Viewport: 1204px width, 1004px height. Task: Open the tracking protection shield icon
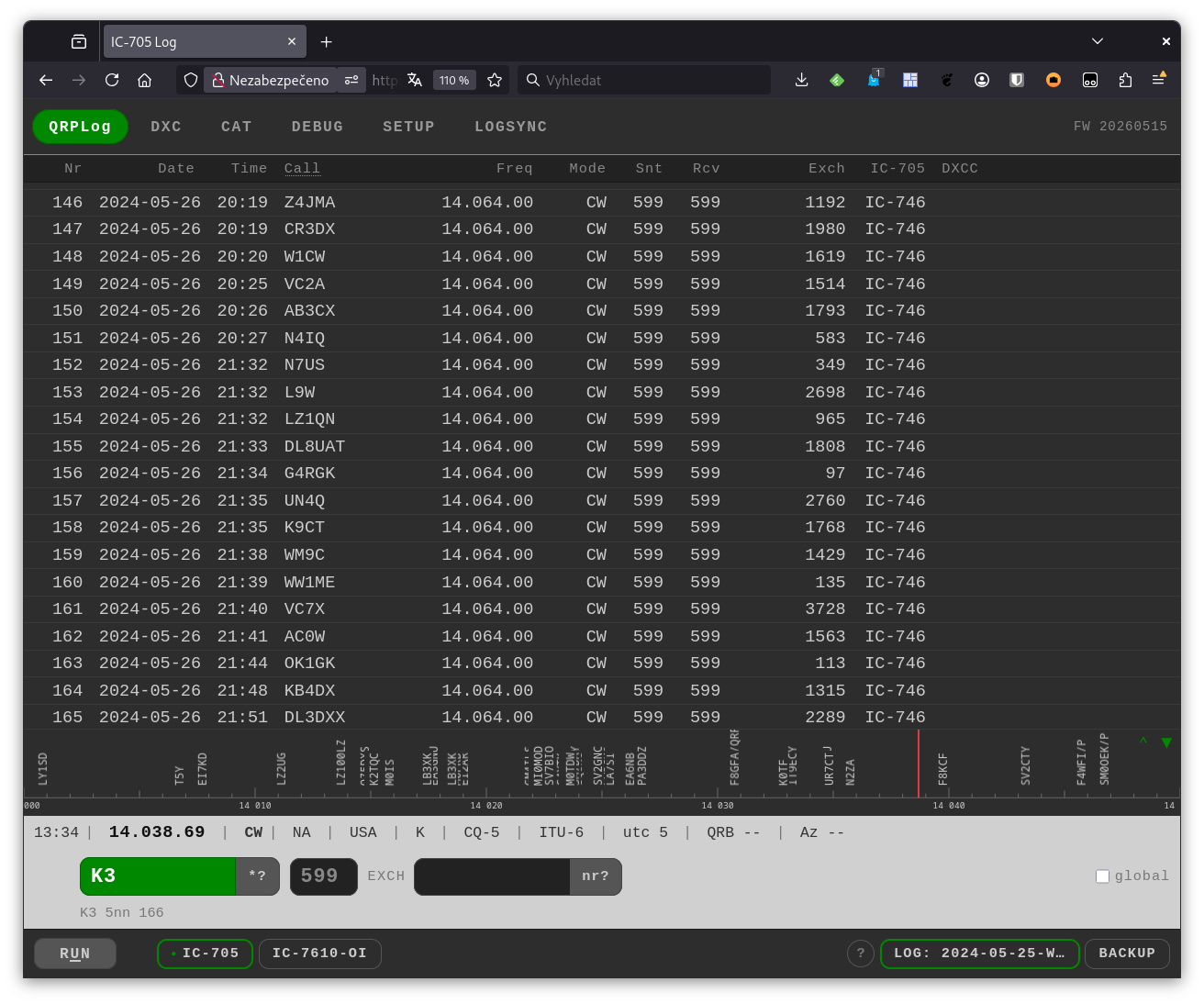coord(191,81)
